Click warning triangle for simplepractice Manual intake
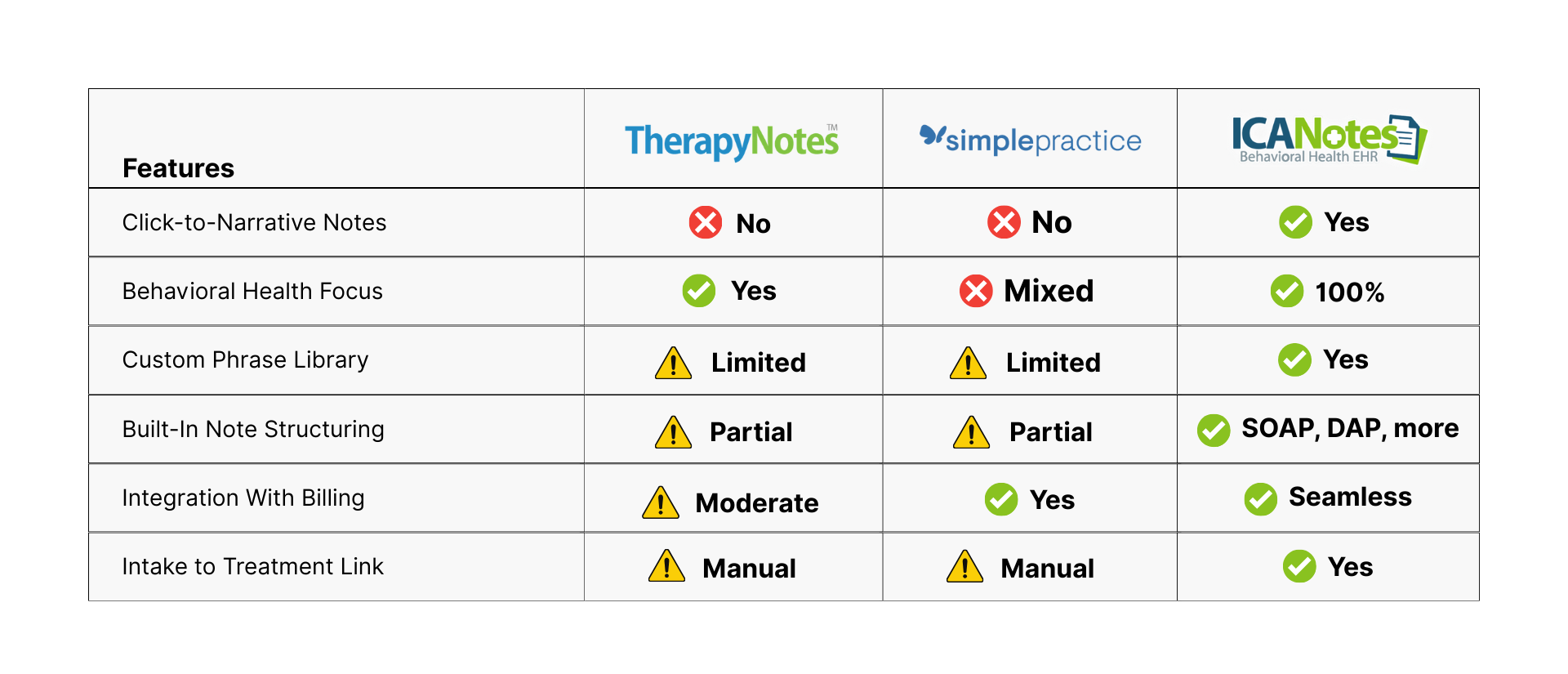 [x=965, y=566]
